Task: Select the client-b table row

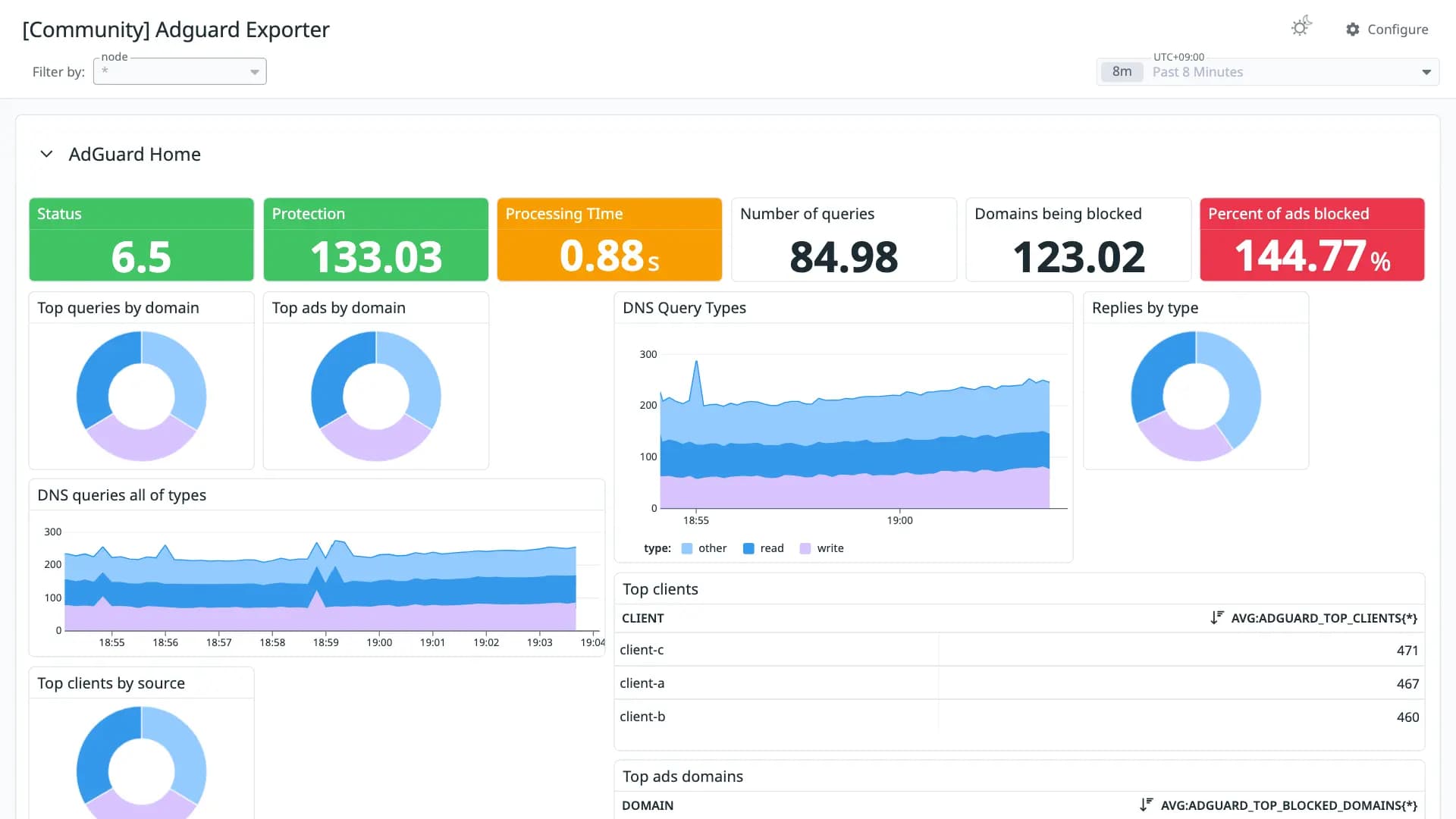Action: click(x=1019, y=717)
